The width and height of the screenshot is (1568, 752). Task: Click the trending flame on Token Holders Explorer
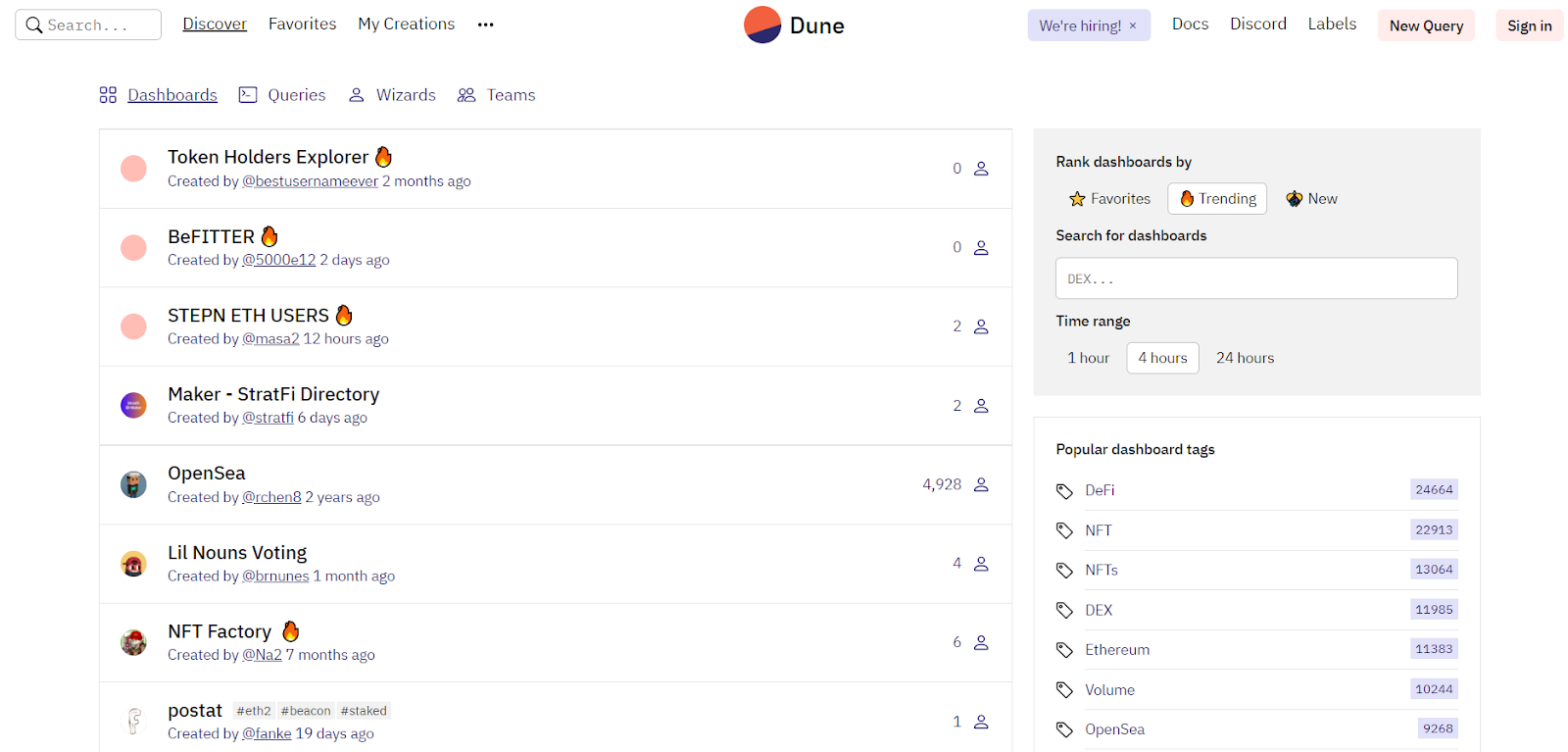384,157
